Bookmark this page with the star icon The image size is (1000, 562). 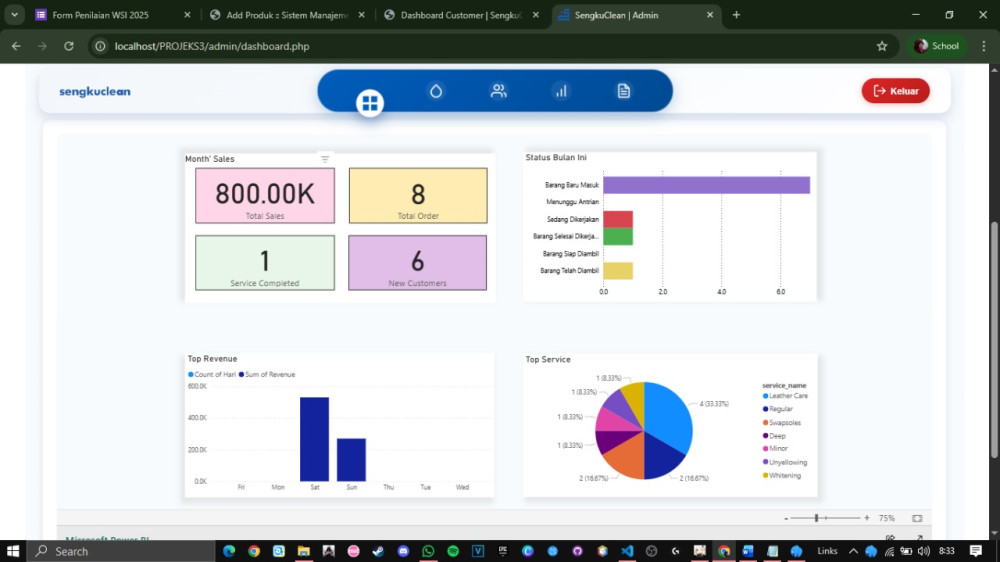882,46
